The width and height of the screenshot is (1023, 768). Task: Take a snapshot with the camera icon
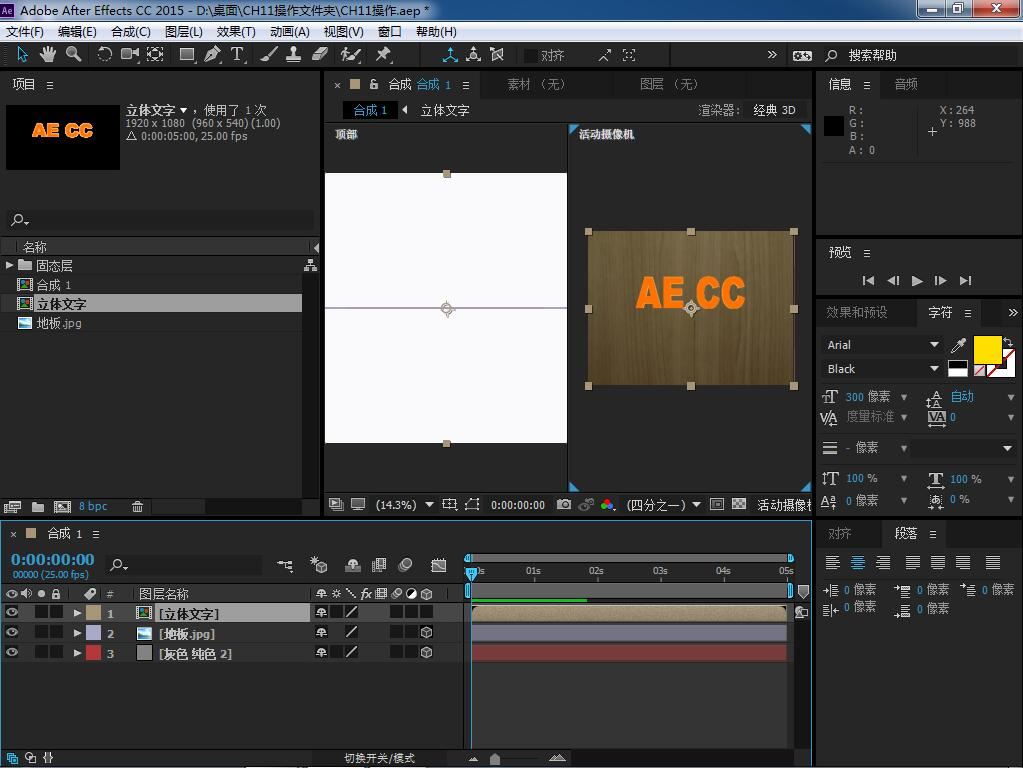pos(564,504)
